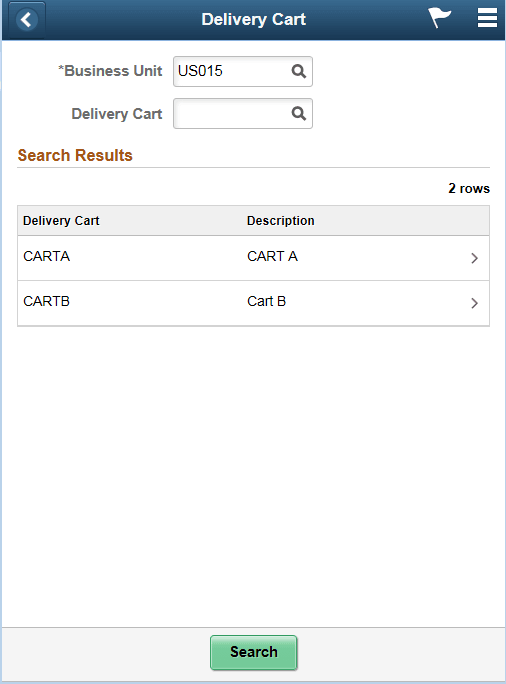The height and width of the screenshot is (684, 506).
Task: Open the hamburger menu icon
Action: coord(487,18)
